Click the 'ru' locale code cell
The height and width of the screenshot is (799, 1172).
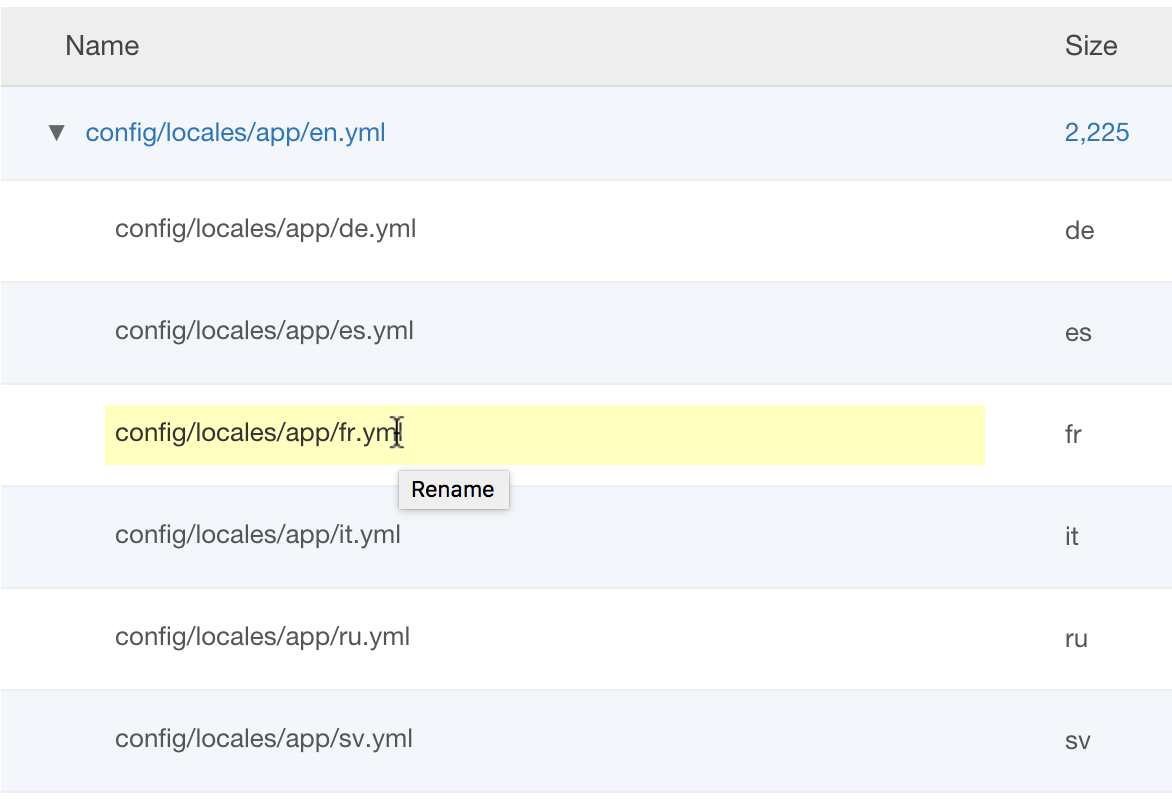pos(1076,639)
